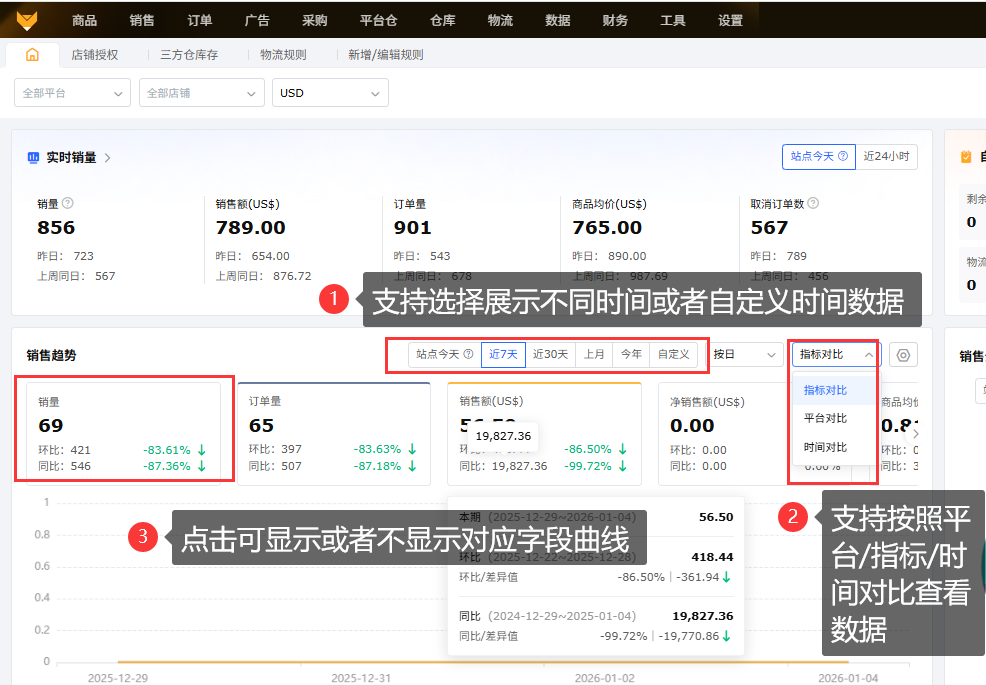Viewport: 986px width, 685px height.
Task: Click the -83.61% change in 销量 card
Action: point(167,450)
